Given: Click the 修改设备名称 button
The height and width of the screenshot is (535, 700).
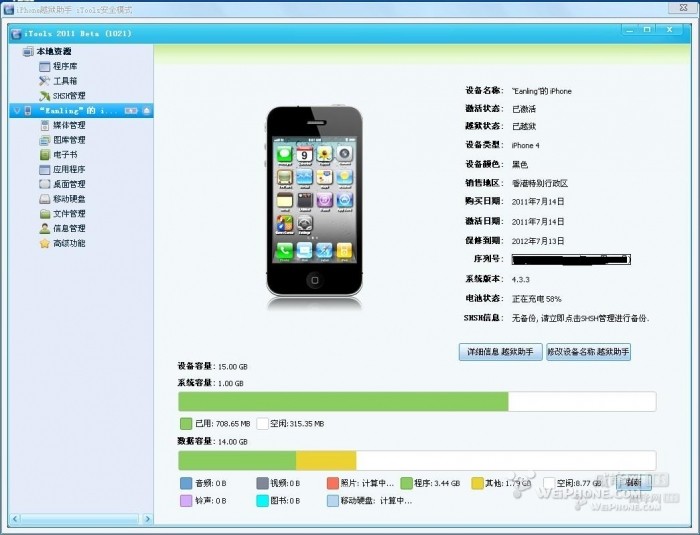Looking at the screenshot, I should [588, 352].
